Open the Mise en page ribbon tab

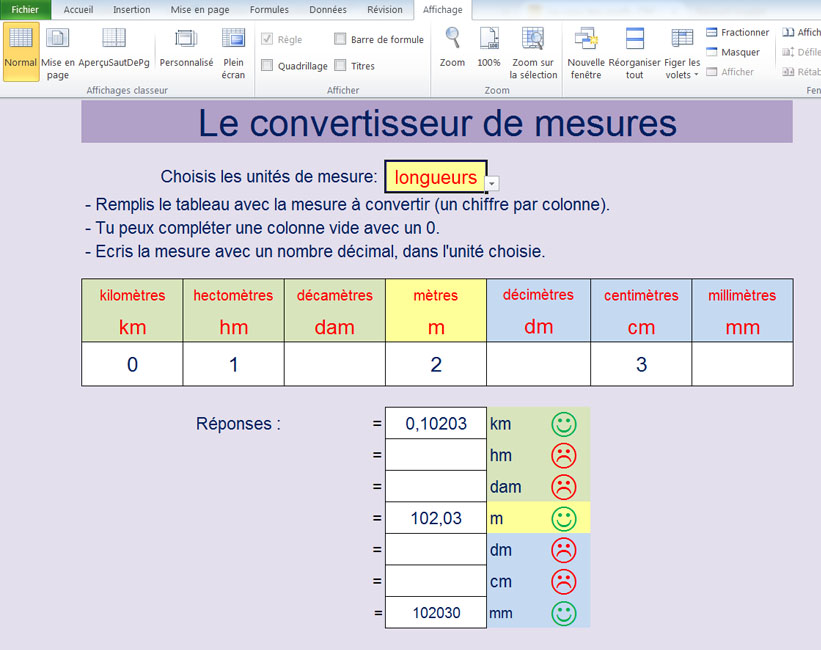coord(200,9)
